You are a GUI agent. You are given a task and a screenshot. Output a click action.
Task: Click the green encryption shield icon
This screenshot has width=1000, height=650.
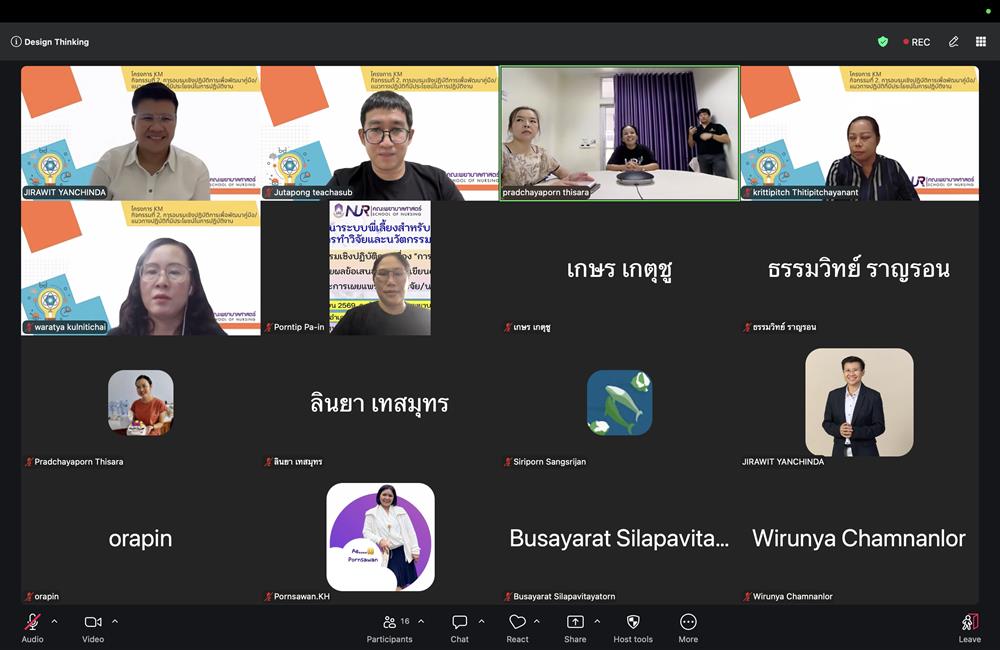tap(883, 41)
